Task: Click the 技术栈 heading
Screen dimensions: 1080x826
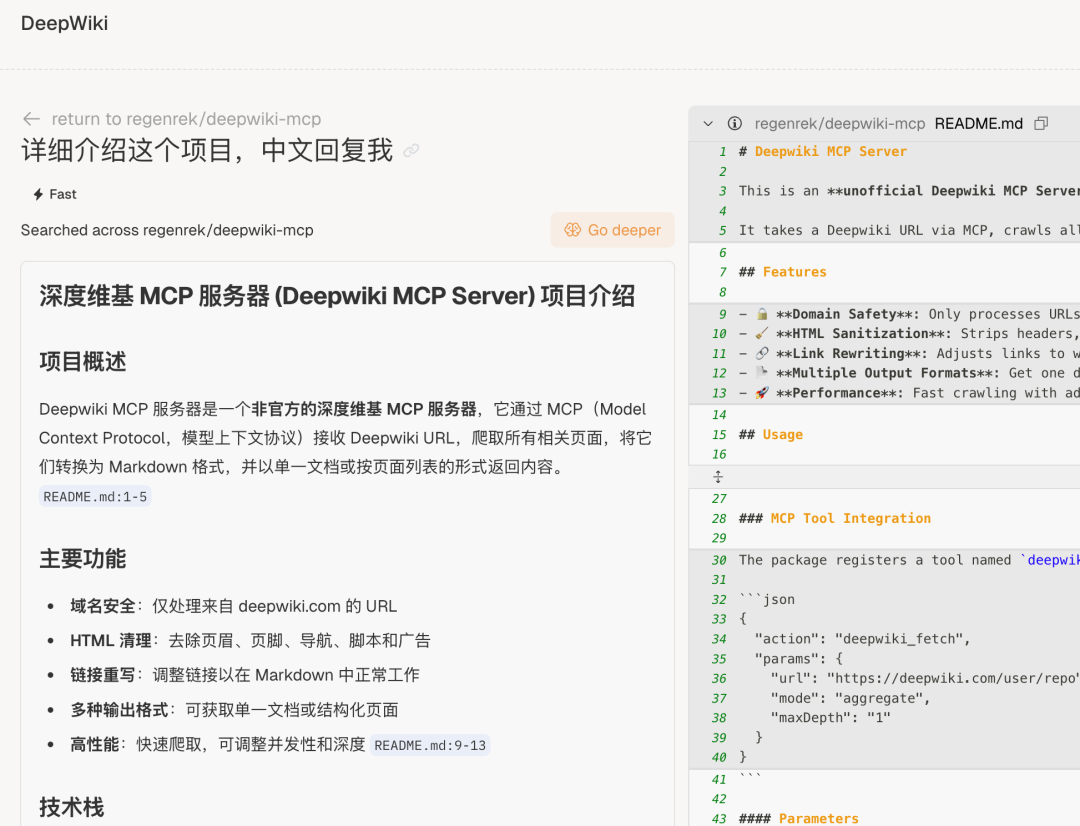Action: point(72,807)
